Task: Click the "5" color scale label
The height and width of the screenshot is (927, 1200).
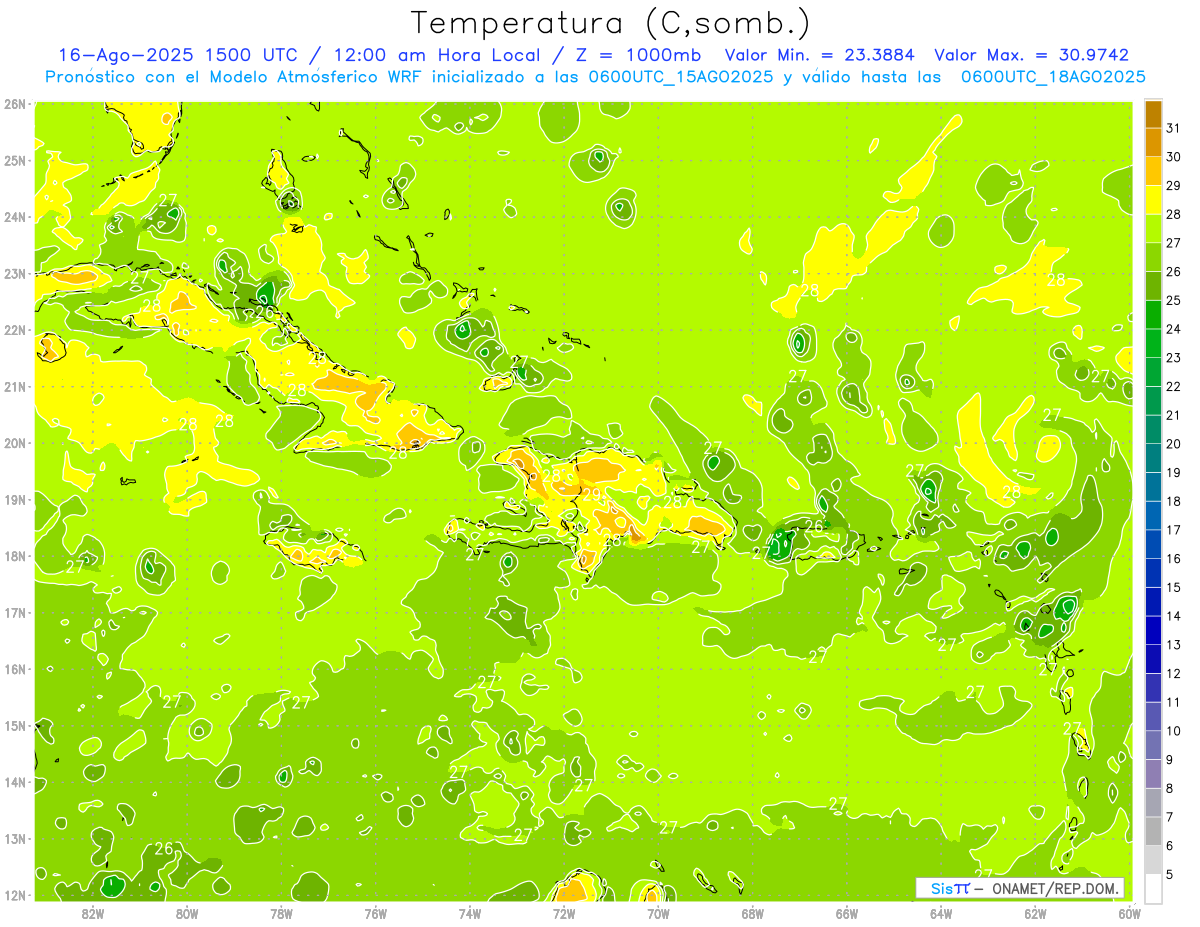Action: coord(1170,875)
